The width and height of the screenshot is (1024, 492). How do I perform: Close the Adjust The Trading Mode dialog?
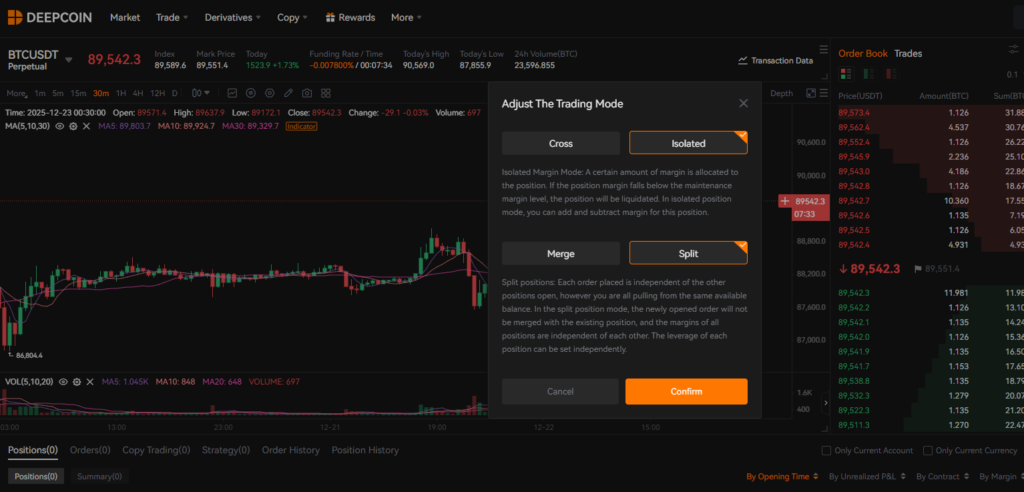pos(743,103)
